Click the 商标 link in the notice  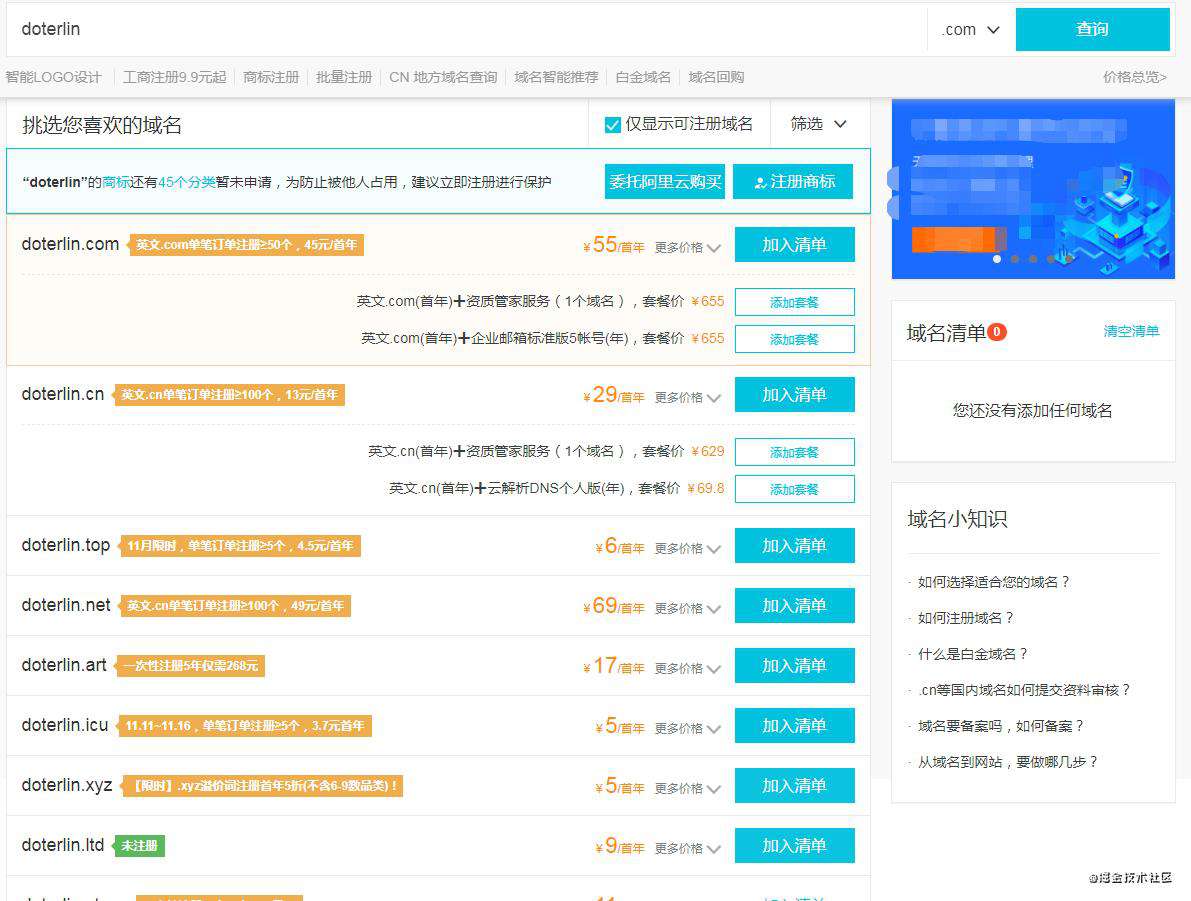(116, 182)
